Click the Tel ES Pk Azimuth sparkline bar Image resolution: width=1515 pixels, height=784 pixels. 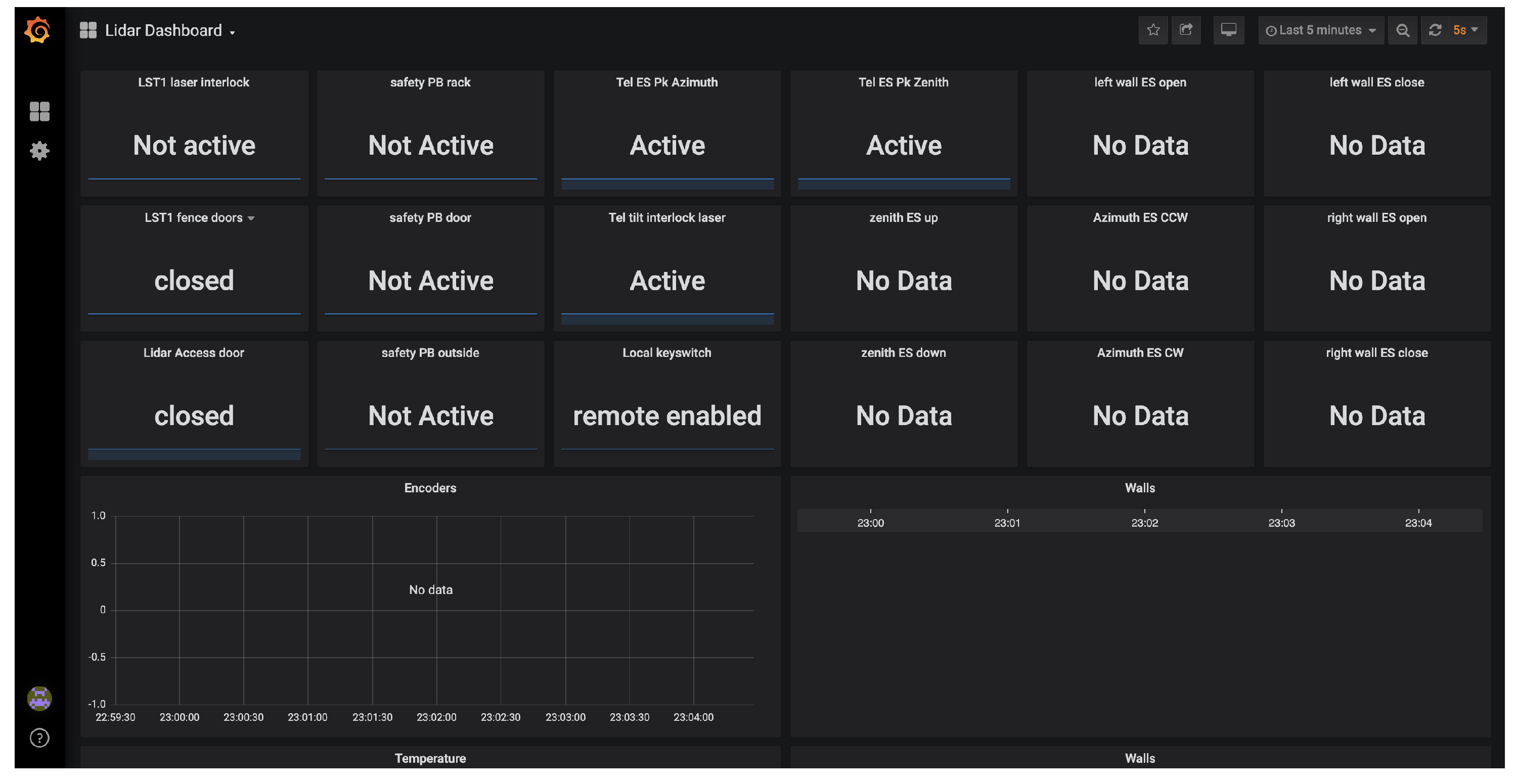point(667,184)
